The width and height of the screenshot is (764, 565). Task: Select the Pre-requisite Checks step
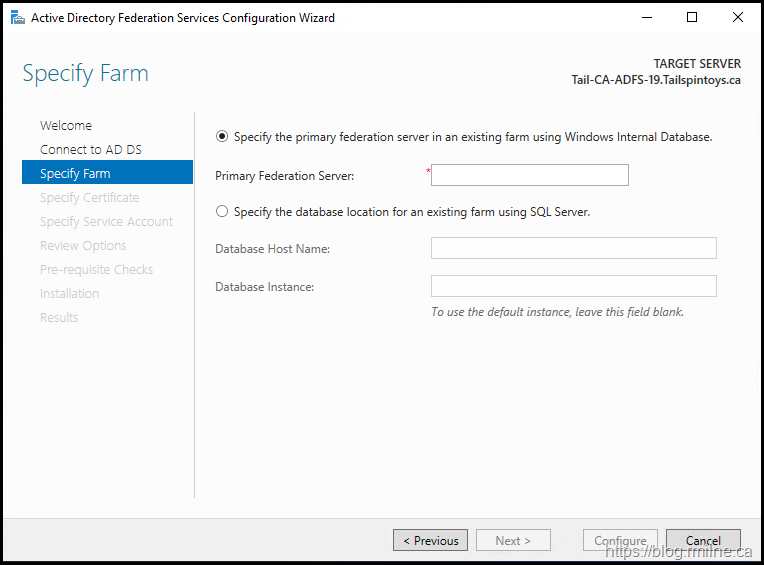pyautogui.click(x=96, y=270)
